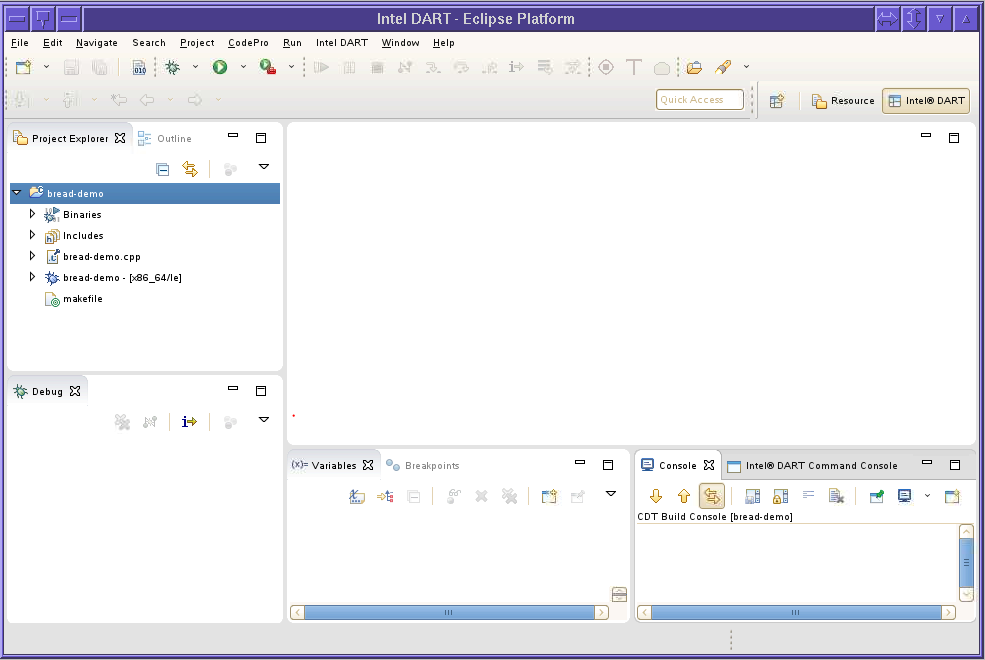Collapse the bread-demo project node
985x660 pixels.
click(x=16, y=192)
